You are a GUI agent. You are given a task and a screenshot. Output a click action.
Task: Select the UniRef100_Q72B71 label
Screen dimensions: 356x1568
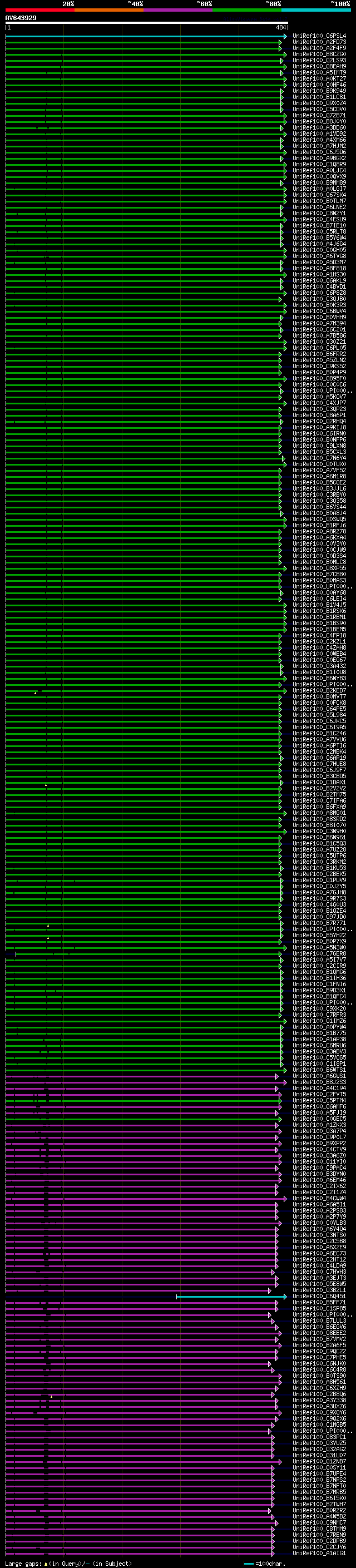click(319, 116)
